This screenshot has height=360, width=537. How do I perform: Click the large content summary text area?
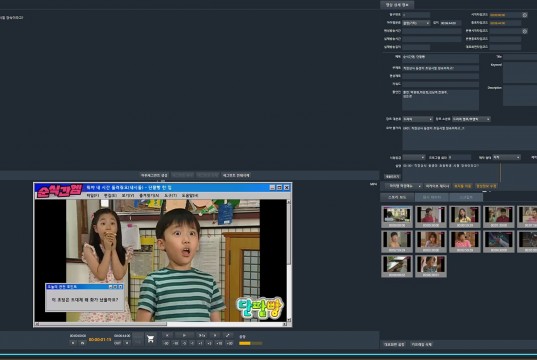pos(470,138)
